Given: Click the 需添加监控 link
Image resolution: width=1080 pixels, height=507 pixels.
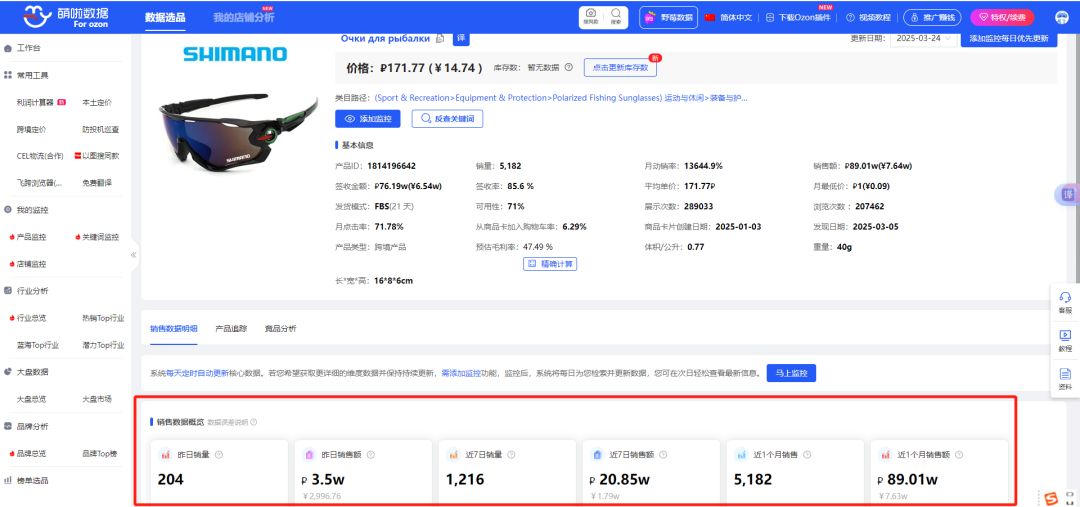Looking at the screenshot, I should (461, 373).
